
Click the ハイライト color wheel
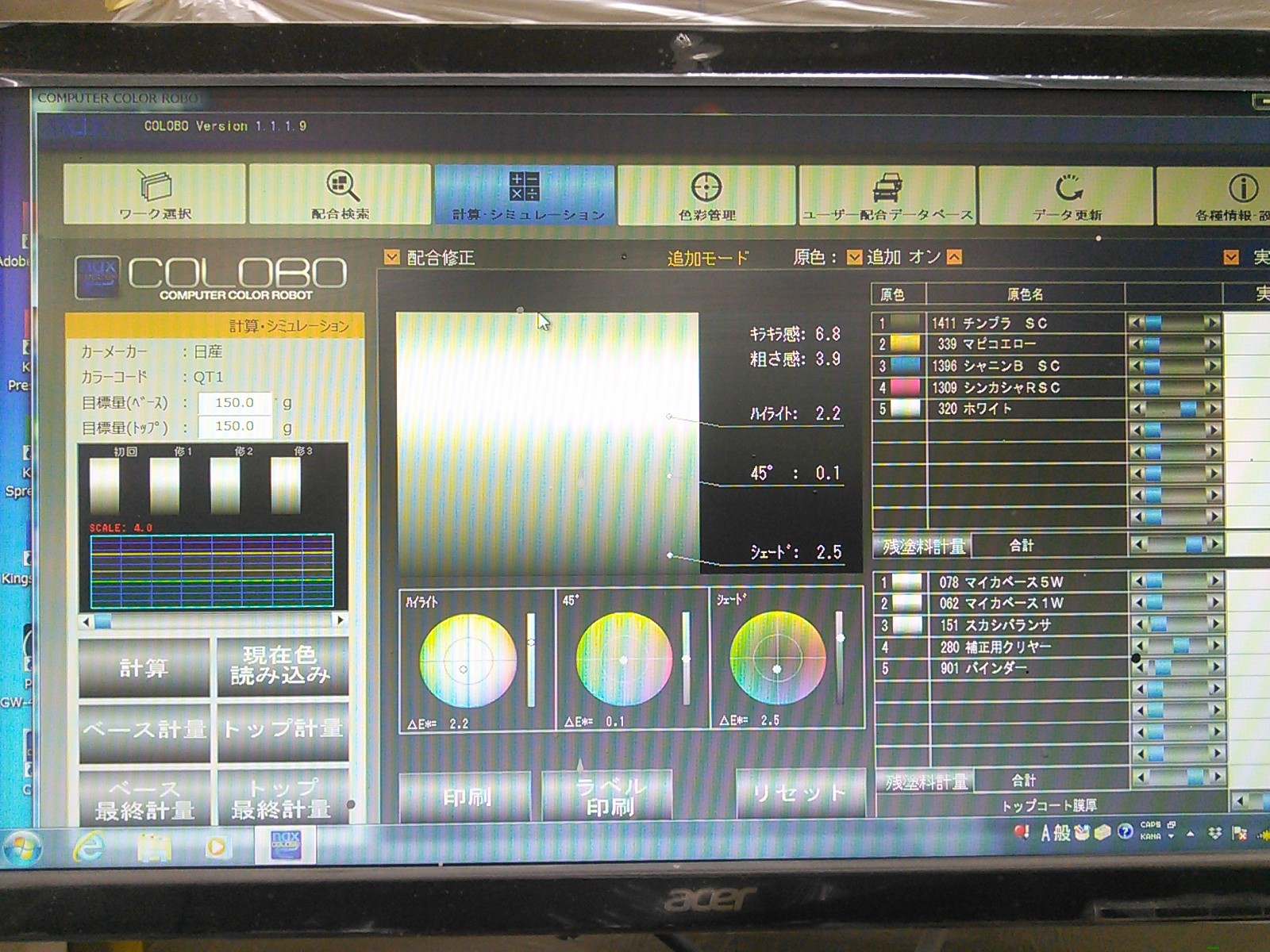(468, 660)
